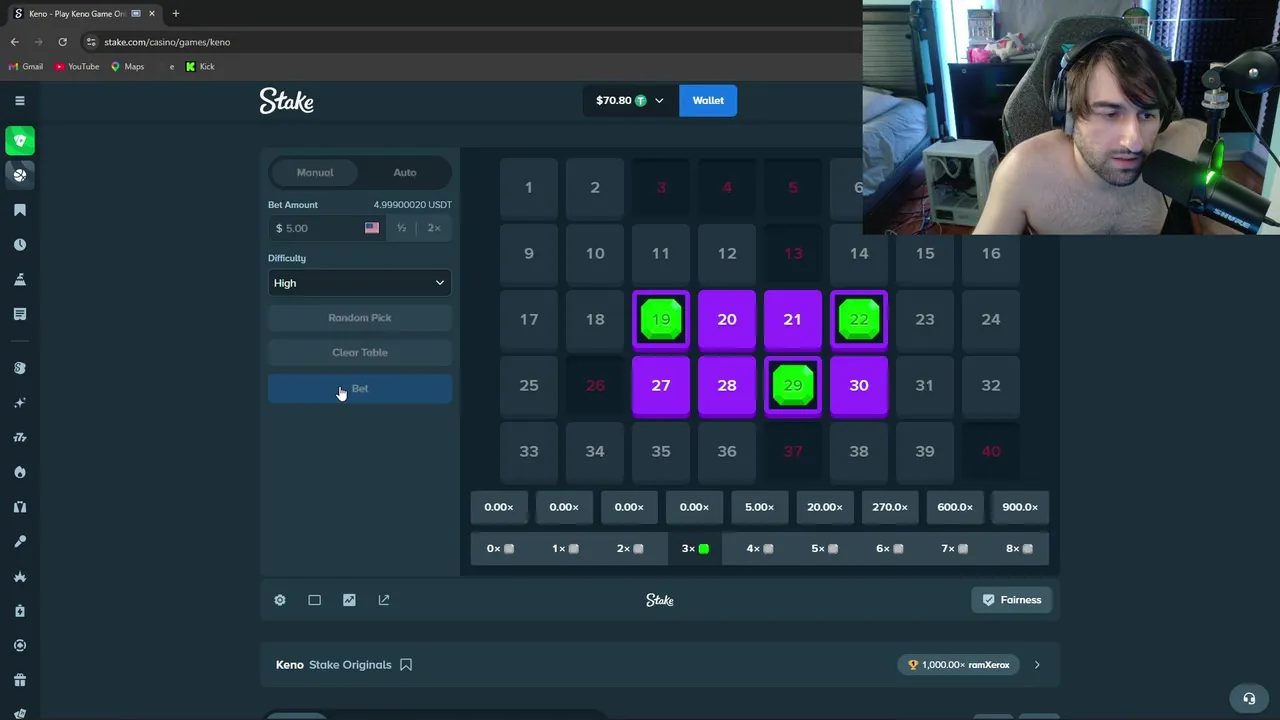Open Stake Originals sidebar icon
Viewport: 1280px width, 720px height.
point(19,368)
